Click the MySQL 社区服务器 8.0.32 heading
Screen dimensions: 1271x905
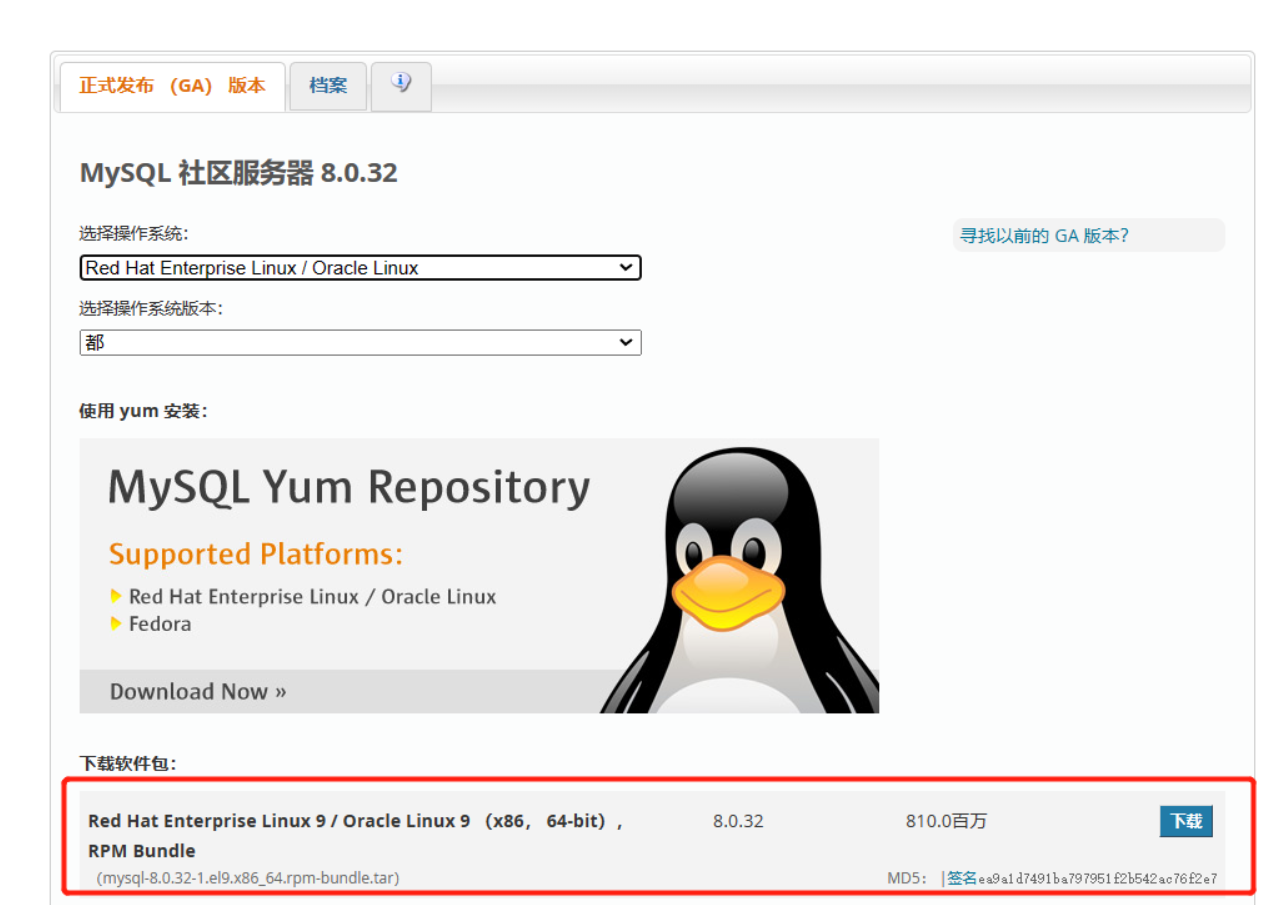[x=238, y=173]
